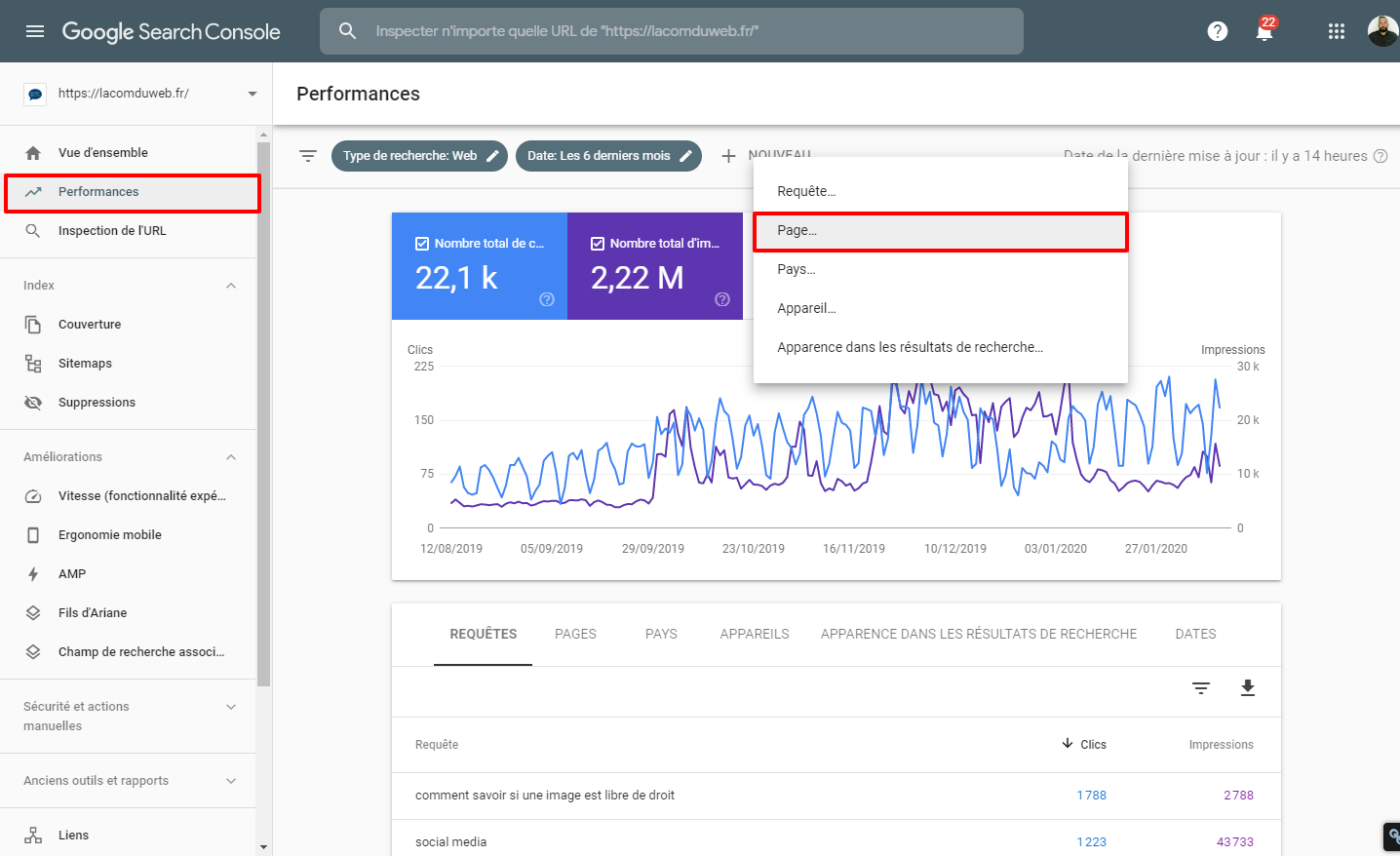Click help icon on total clicks card

pyautogui.click(x=547, y=299)
